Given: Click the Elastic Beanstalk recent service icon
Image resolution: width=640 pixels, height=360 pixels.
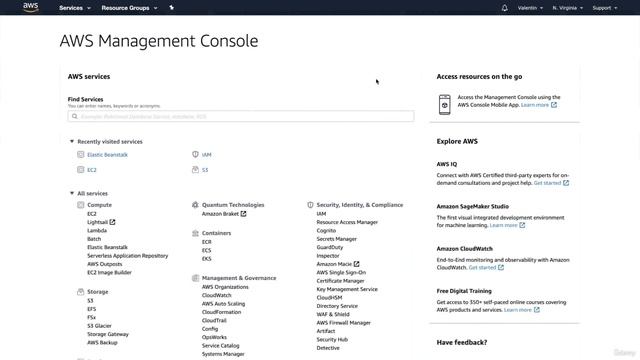Looking at the screenshot, I should pyautogui.click(x=80, y=154).
